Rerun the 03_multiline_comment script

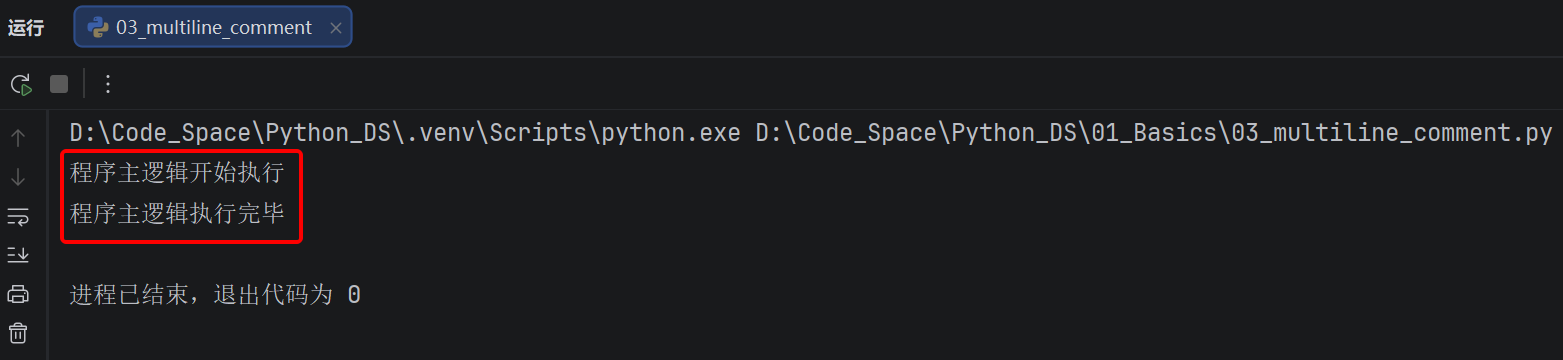point(21,84)
